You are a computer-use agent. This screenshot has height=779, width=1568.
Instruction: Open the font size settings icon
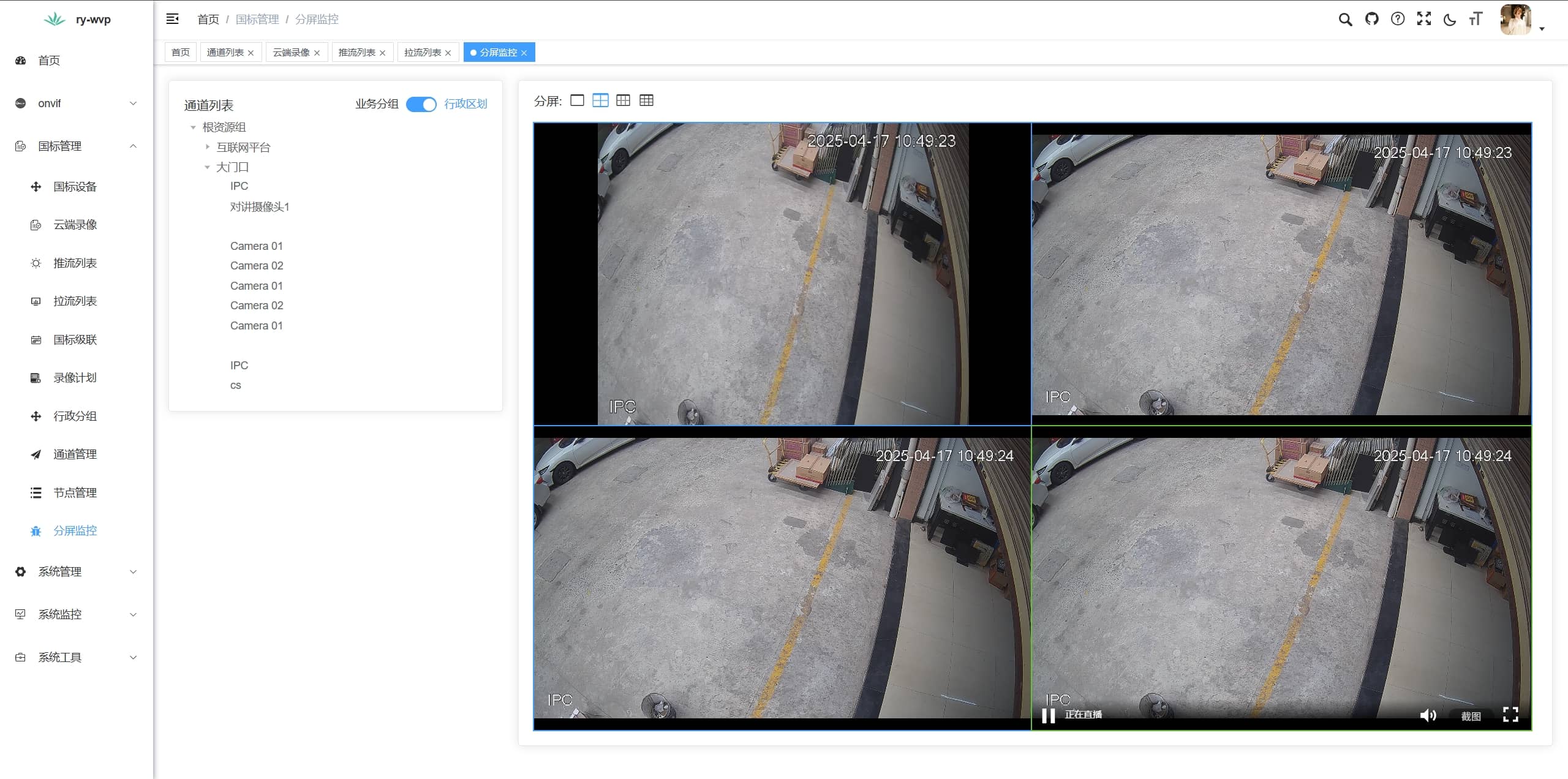click(x=1476, y=19)
